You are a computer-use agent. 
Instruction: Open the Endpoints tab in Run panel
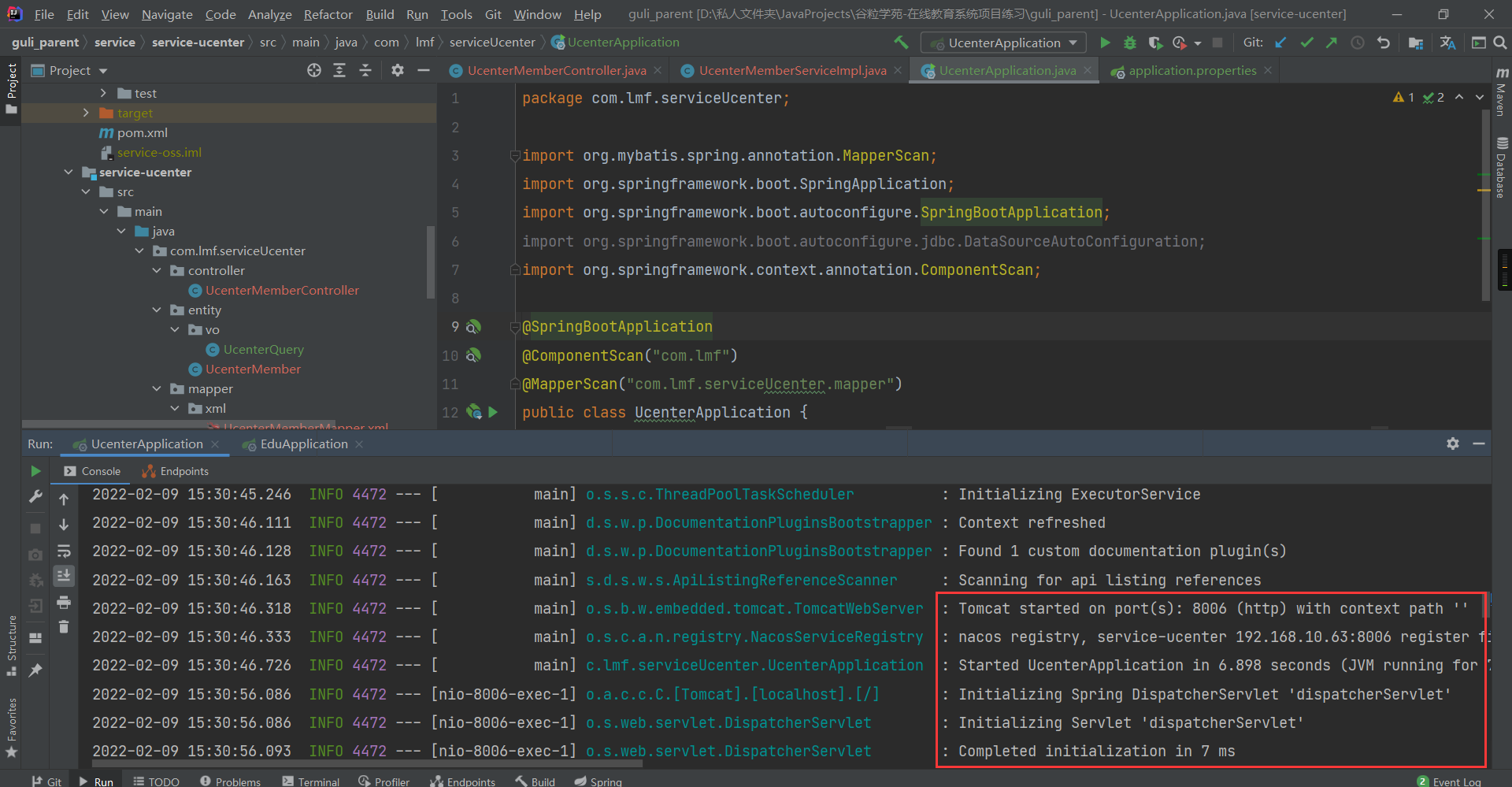click(x=176, y=471)
